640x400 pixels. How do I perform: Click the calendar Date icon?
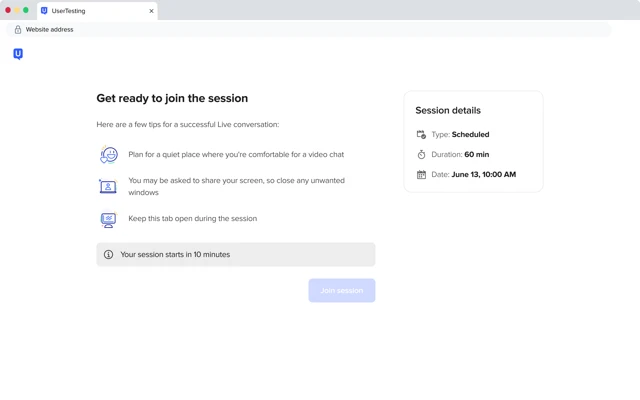click(421, 175)
